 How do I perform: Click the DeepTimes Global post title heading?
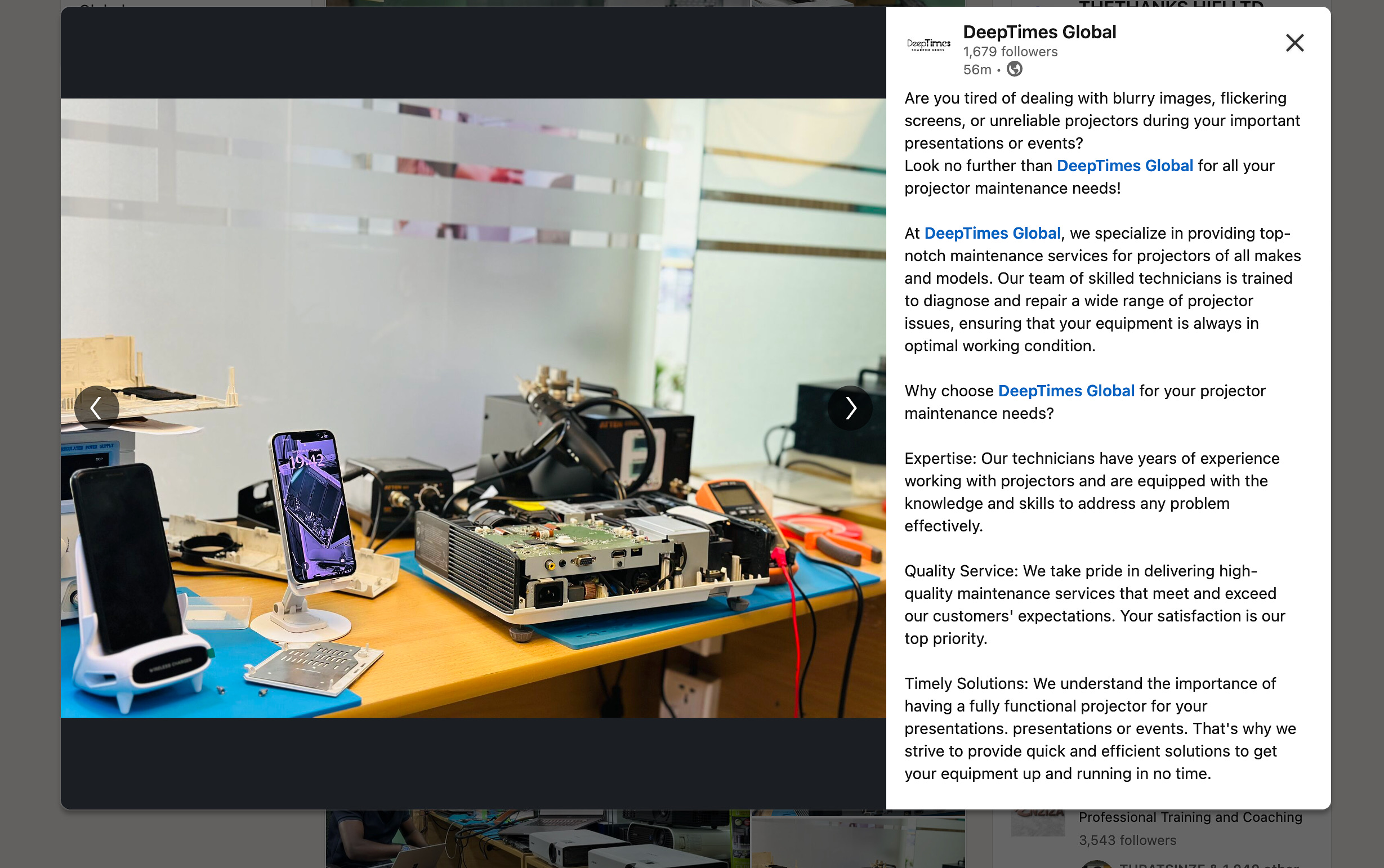pyautogui.click(x=1039, y=32)
